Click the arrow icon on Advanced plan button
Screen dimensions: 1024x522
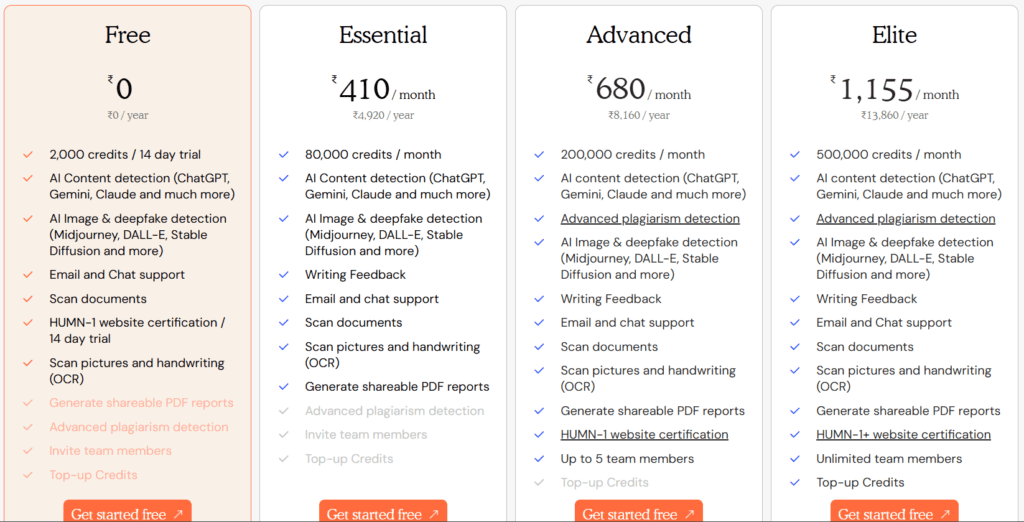coord(689,514)
